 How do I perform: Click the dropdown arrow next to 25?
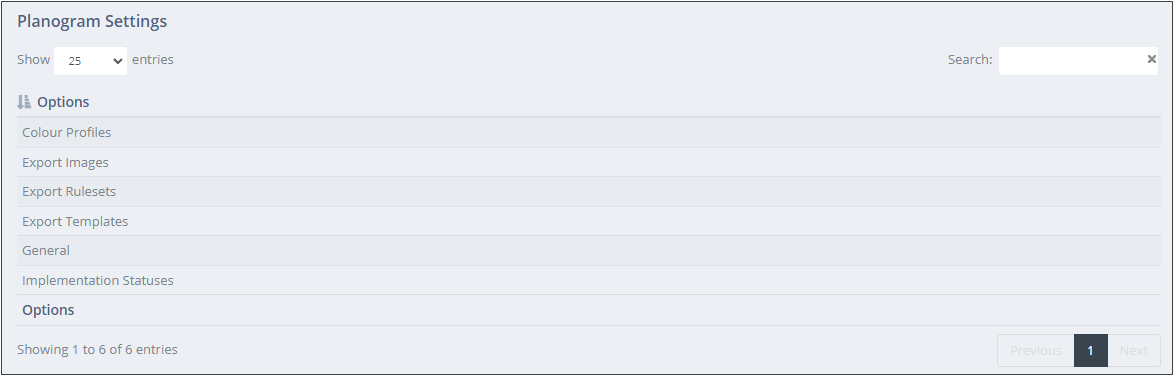118,61
